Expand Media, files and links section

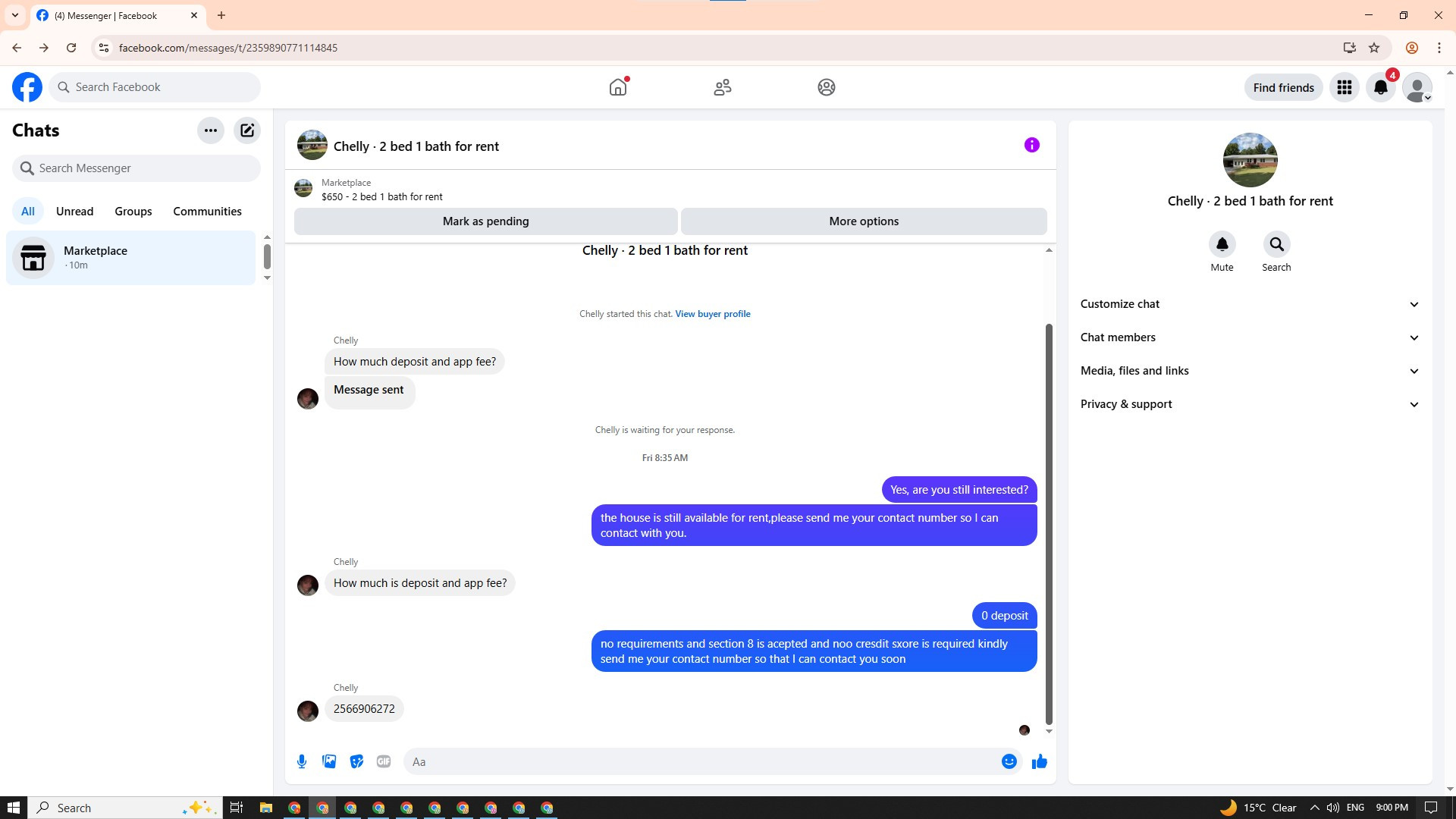pyautogui.click(x=1250, y=371)
